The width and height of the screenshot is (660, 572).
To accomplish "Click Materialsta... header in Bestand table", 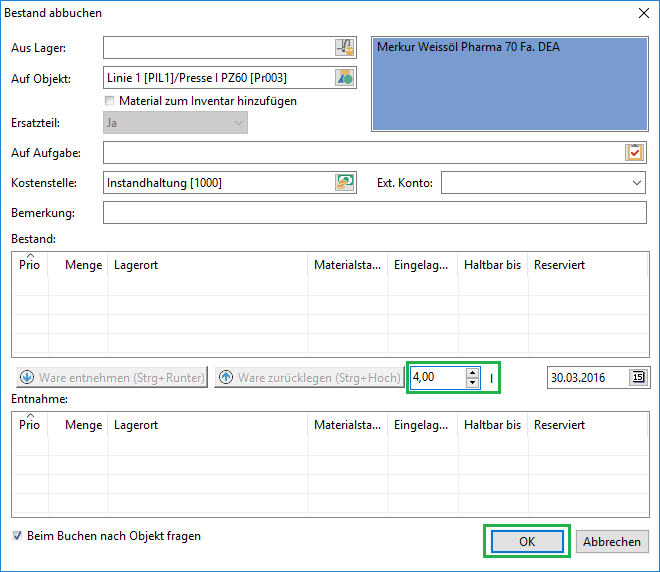I will (x=348, y=265).
